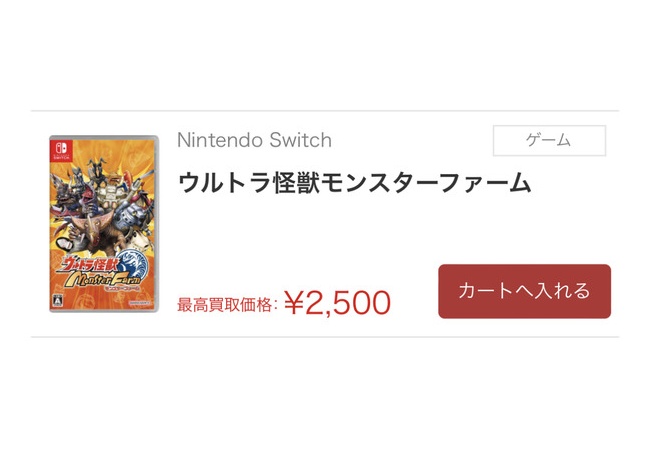The image size is (650, 450).
Task: Click the word Nintendo in platform label
Action: [x=220, y=140]
